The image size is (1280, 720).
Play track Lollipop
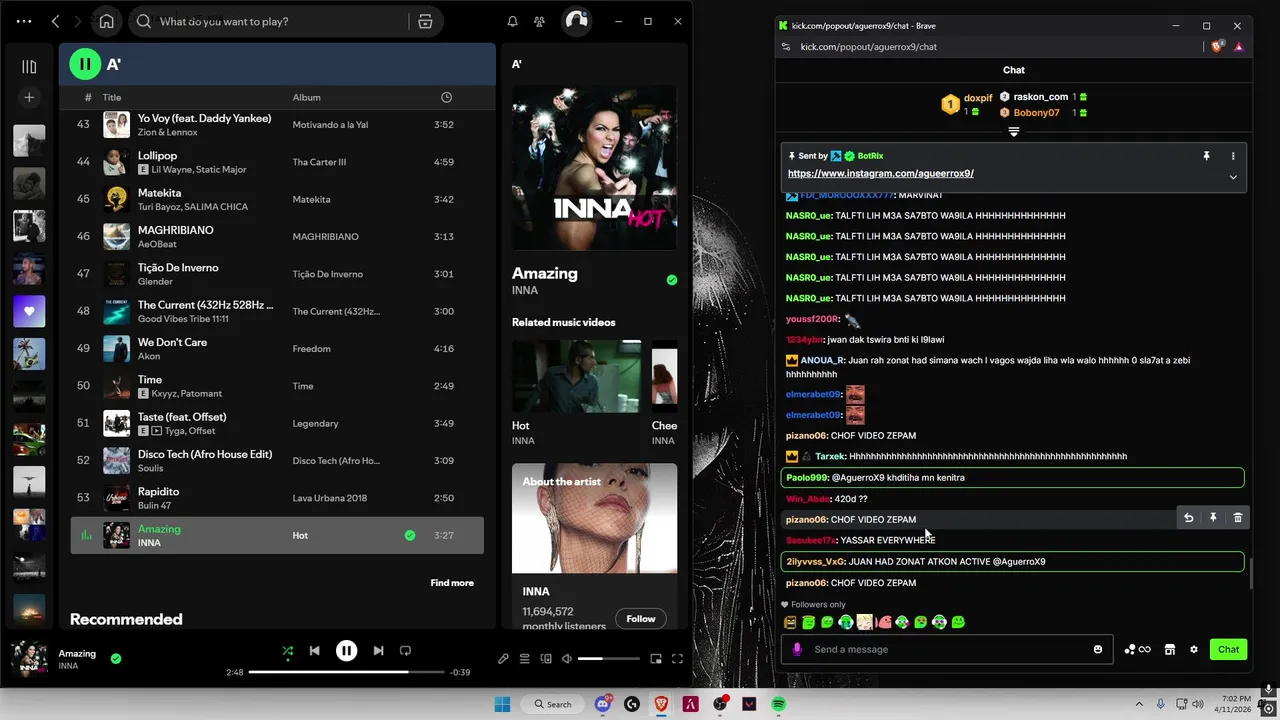[x=157, y=155]
